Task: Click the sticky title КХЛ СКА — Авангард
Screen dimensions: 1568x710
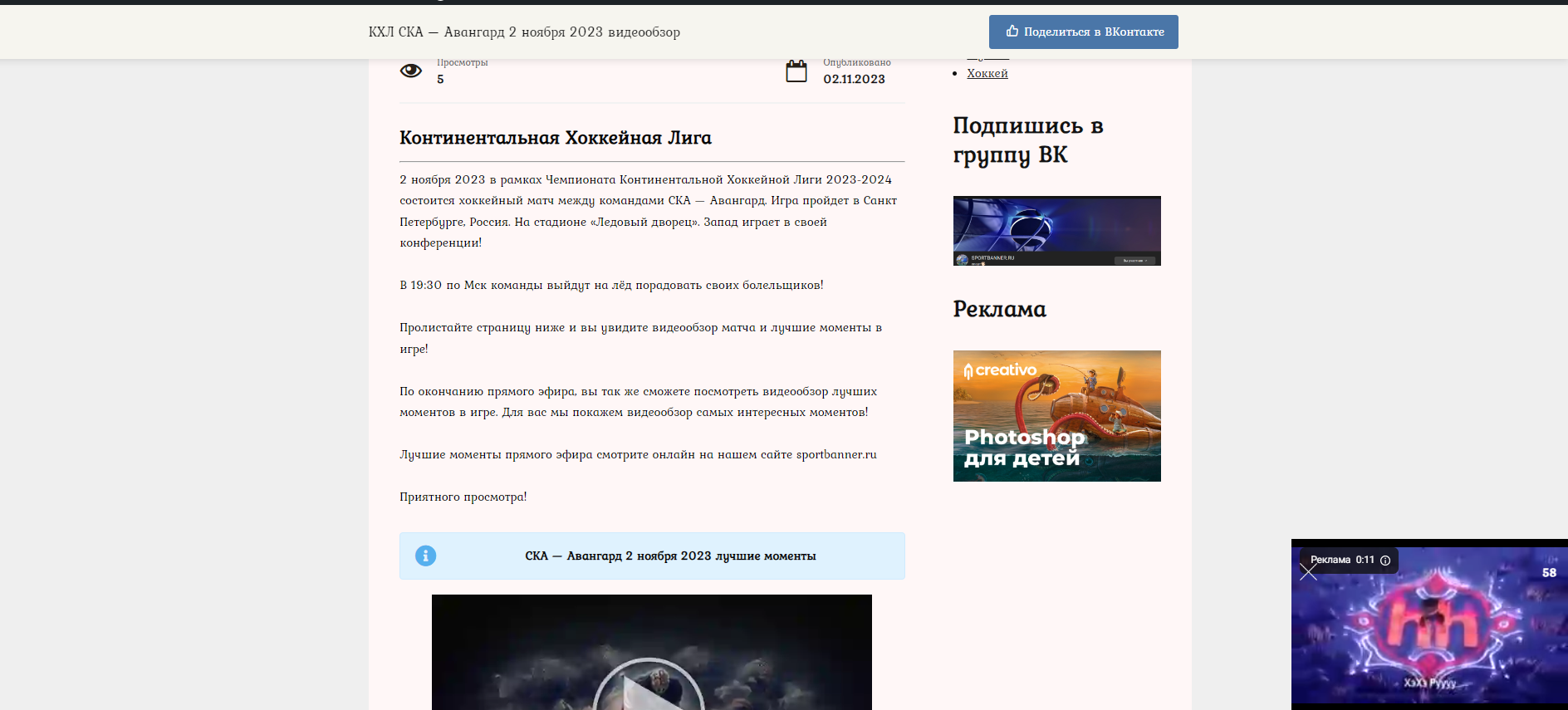Action: [524, 32]
